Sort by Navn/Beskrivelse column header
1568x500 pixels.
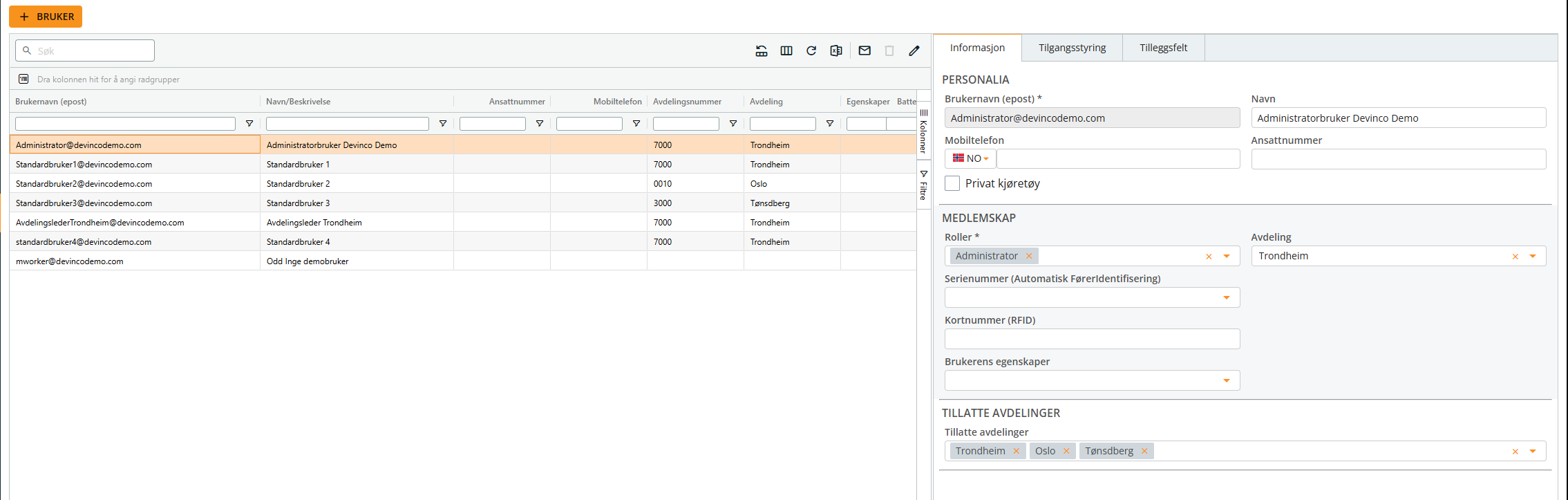(298, 102)
